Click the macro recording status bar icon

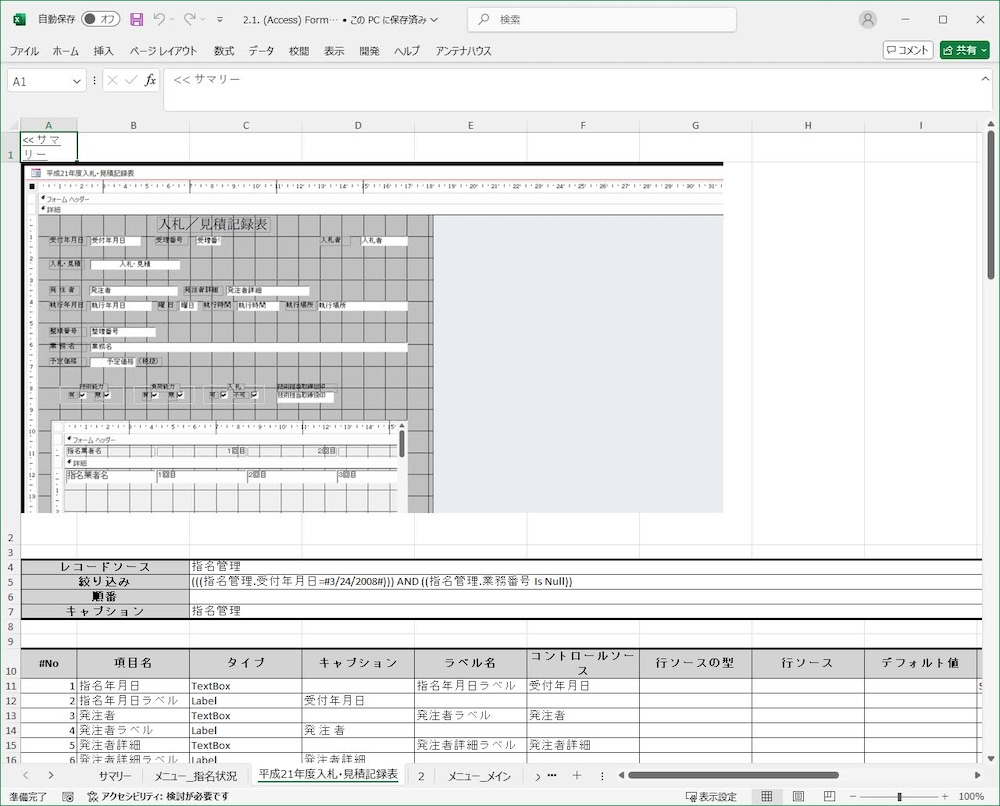click(68, 796)
